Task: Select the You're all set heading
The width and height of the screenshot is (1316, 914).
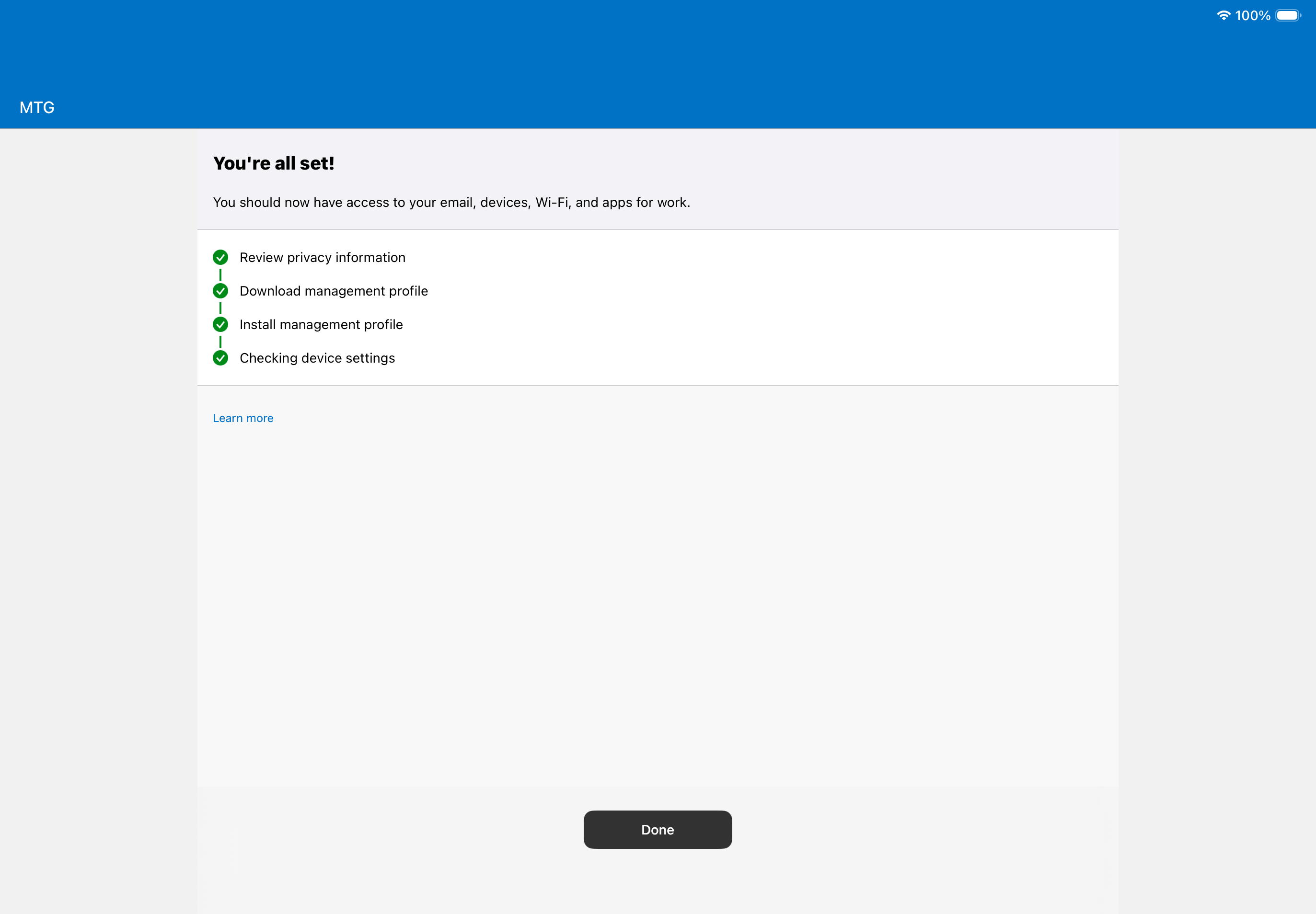Action: (x=275, y=163)
